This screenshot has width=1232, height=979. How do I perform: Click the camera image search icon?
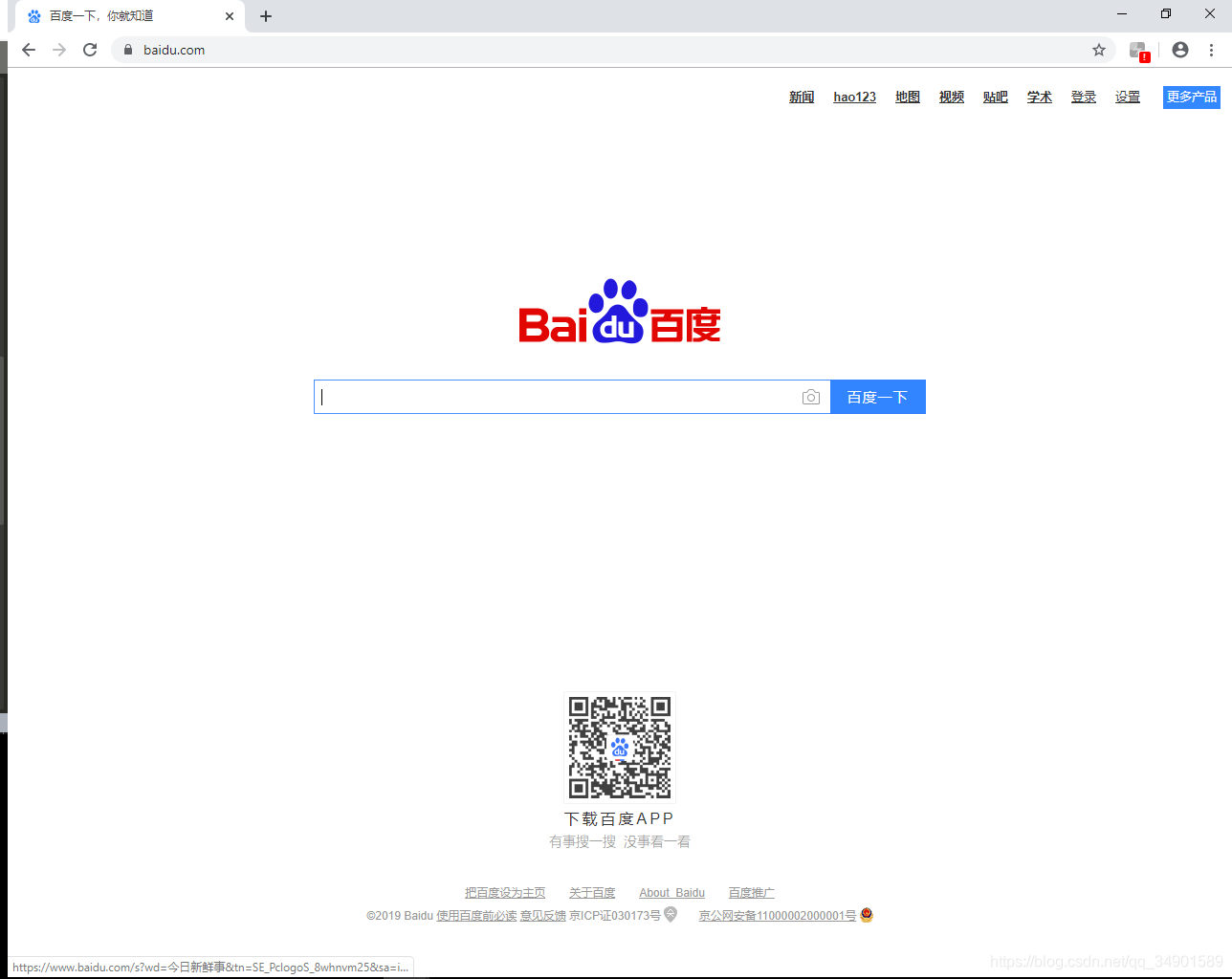pos(811,397)
